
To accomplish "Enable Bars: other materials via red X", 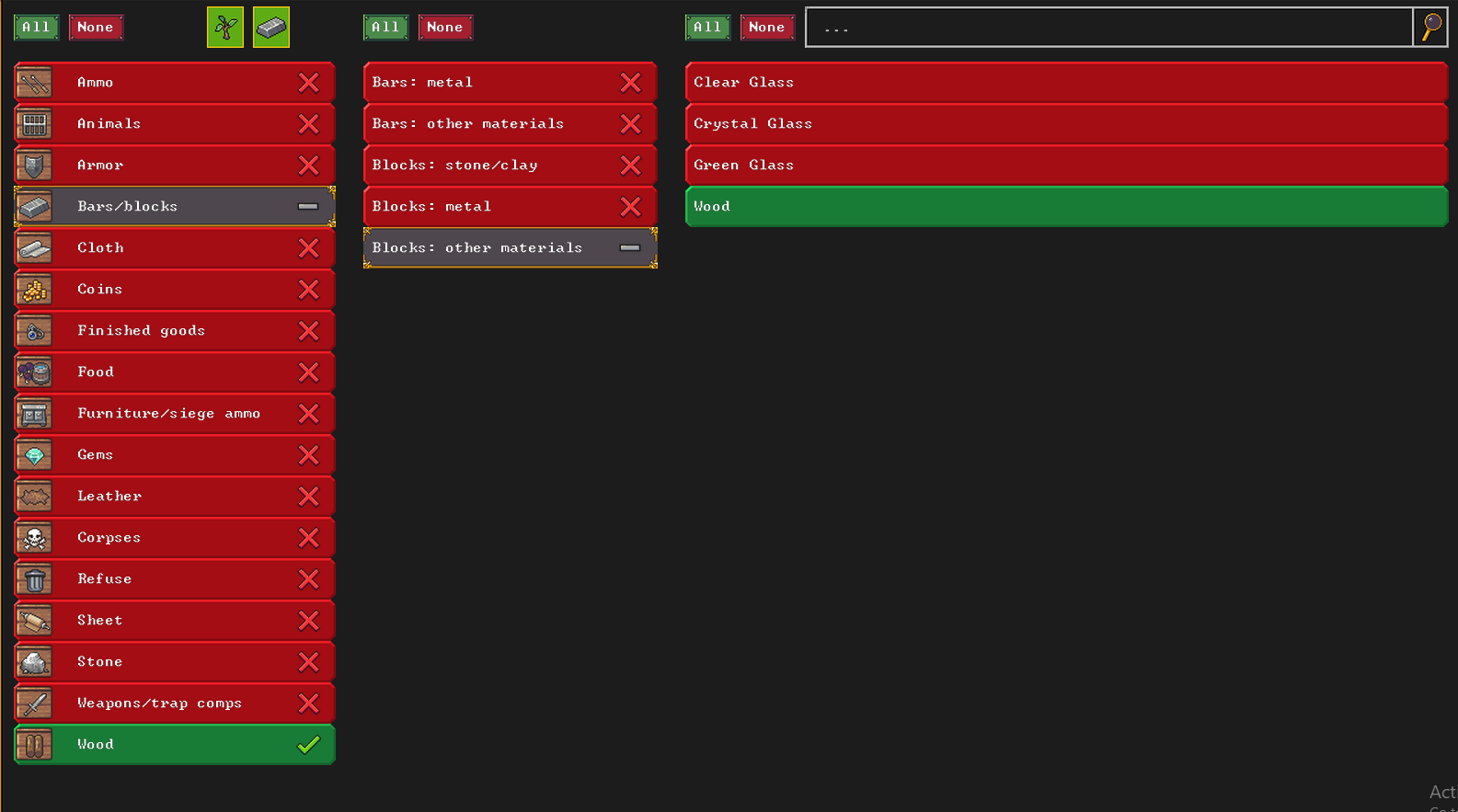I will (631, 124).
